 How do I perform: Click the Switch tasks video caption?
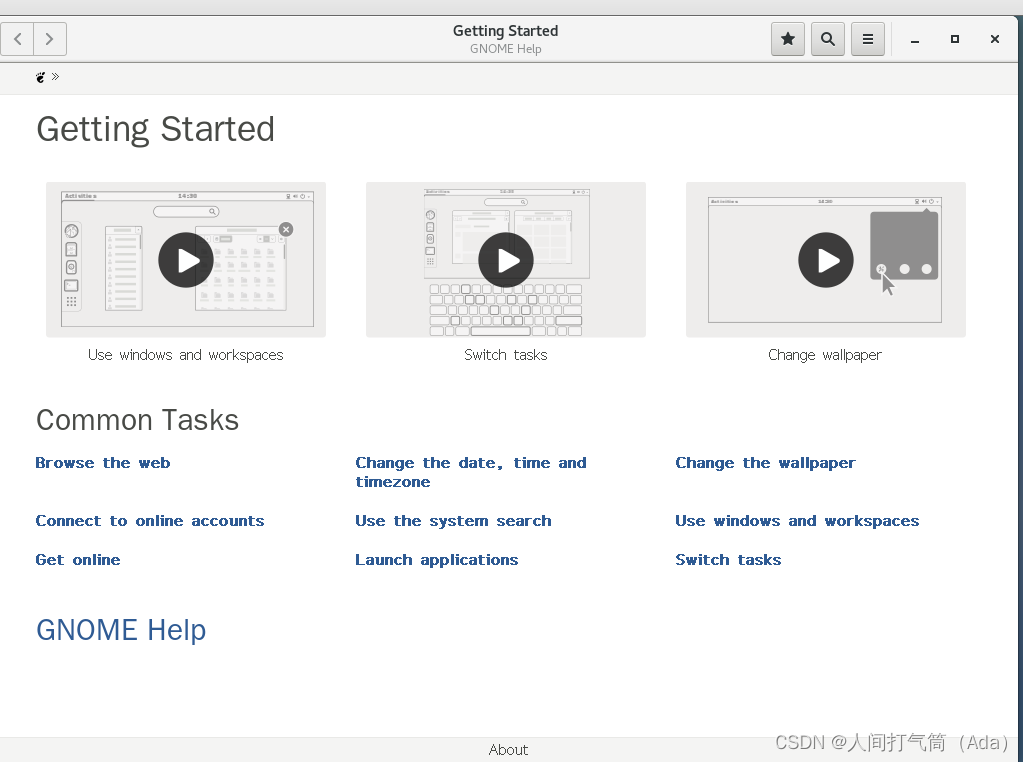pos(506,355)
